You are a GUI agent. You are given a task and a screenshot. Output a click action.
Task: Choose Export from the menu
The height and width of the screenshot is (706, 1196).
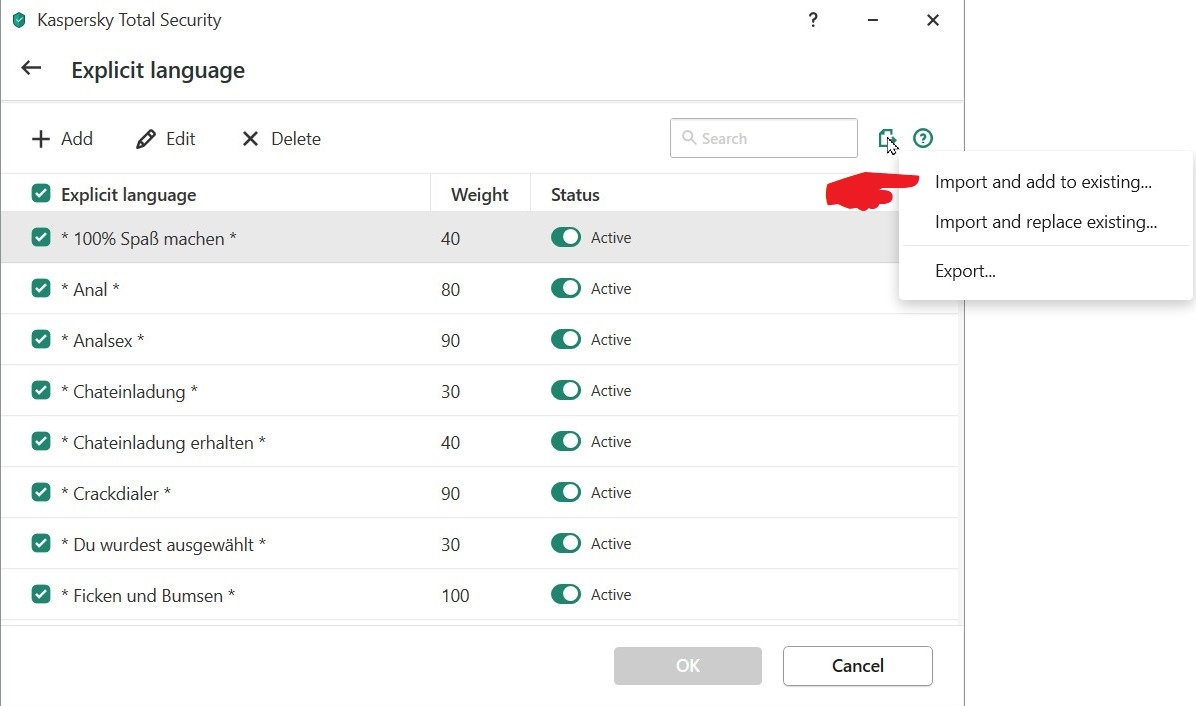[x=965, y=271]
